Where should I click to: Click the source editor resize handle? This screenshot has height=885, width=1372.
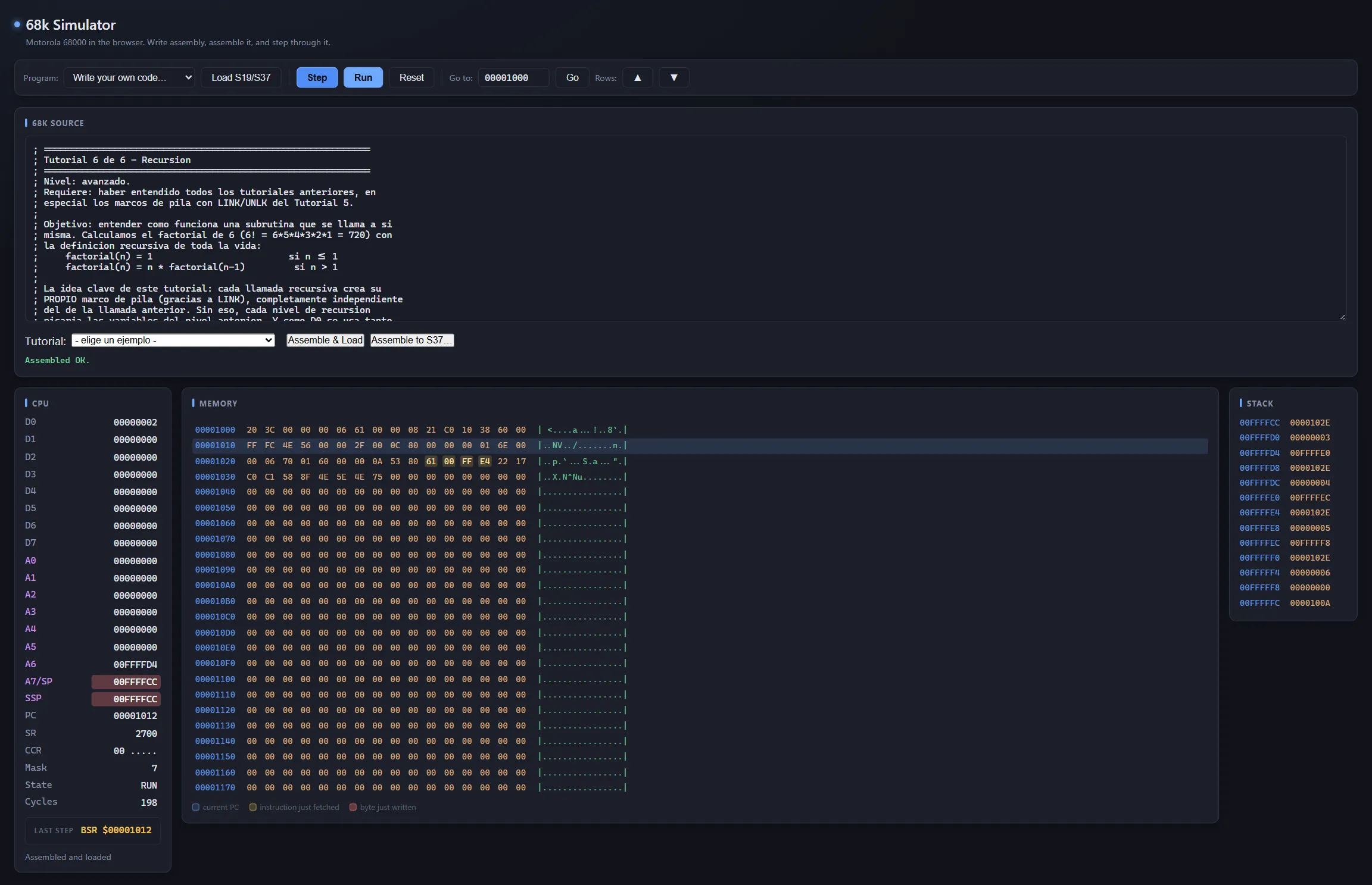tap(1342, 317)
